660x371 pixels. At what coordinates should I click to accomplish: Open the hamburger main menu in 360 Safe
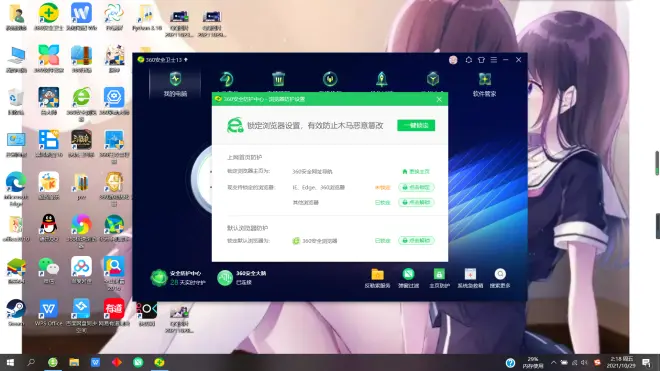click(494, 60)
